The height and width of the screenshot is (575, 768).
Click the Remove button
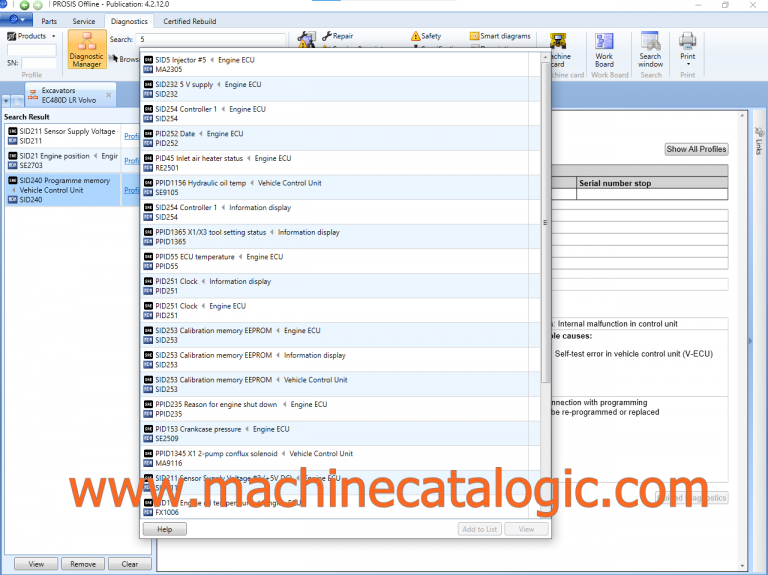coord(83,564)
